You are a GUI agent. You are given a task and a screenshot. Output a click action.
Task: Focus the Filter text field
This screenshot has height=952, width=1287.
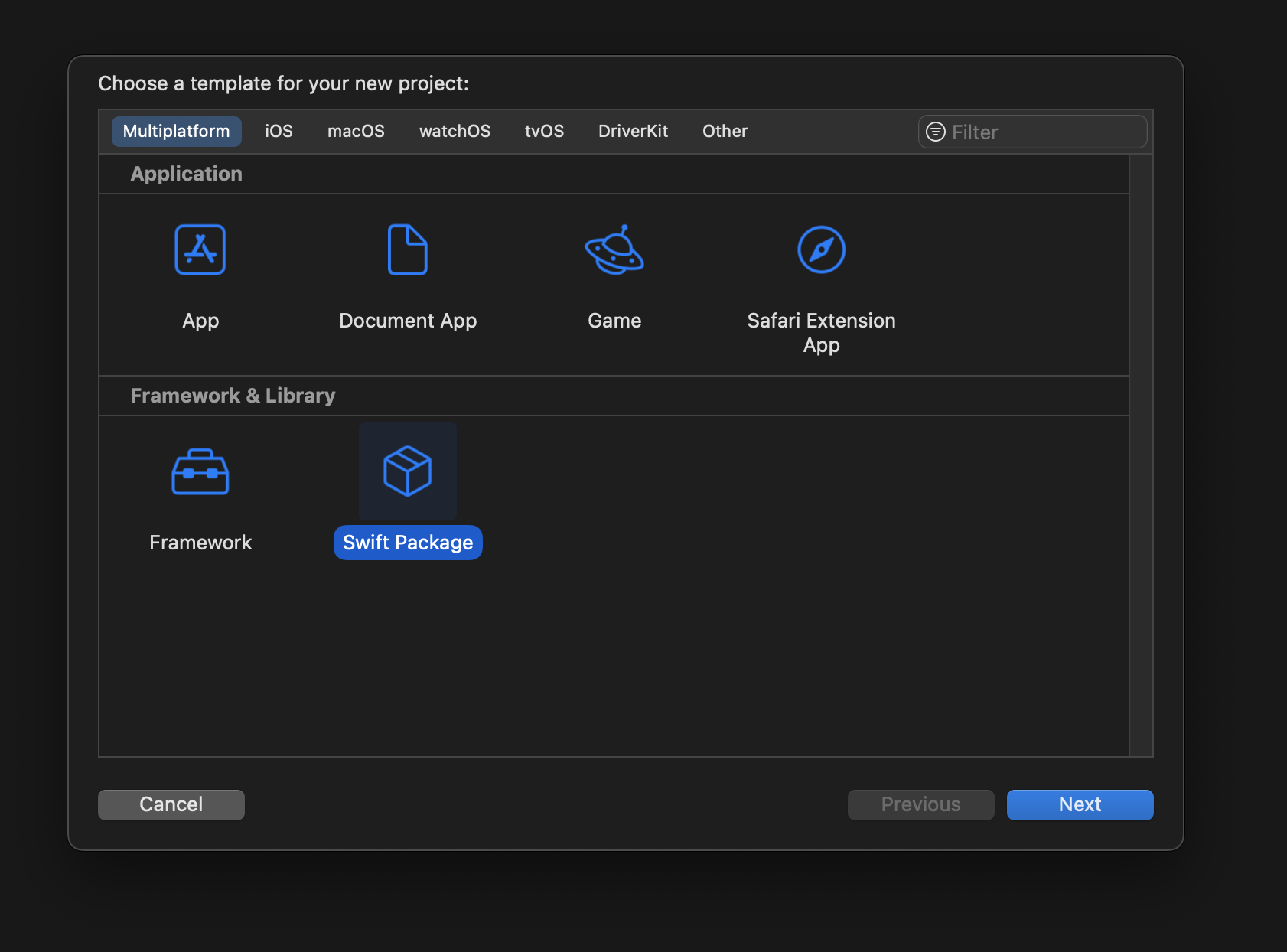[x=1032, y=132]
